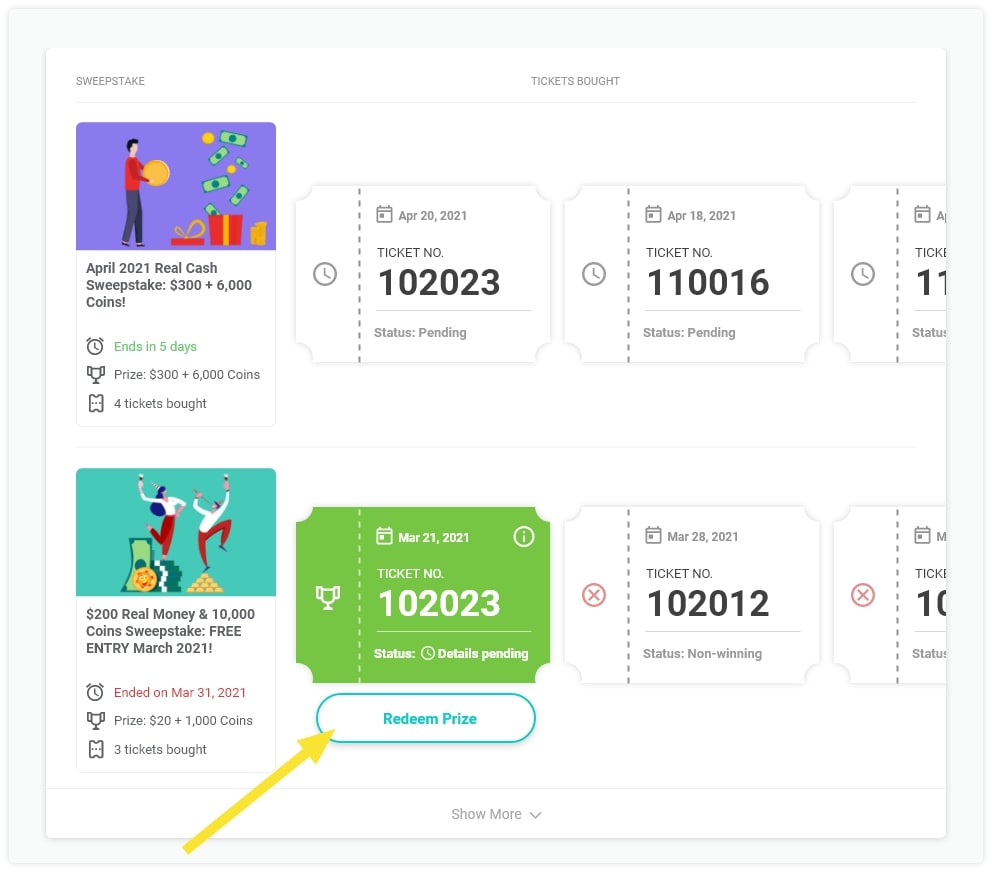Open the April 2021 sweepstake thumbnail image
The image size is (992, 872).
[176, 186]
